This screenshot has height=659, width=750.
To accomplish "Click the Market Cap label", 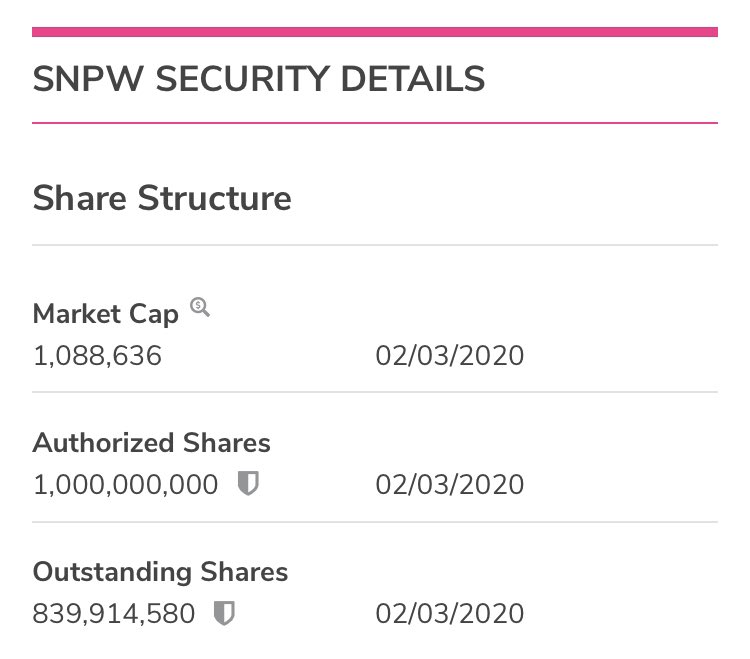I will coord(106,314).
